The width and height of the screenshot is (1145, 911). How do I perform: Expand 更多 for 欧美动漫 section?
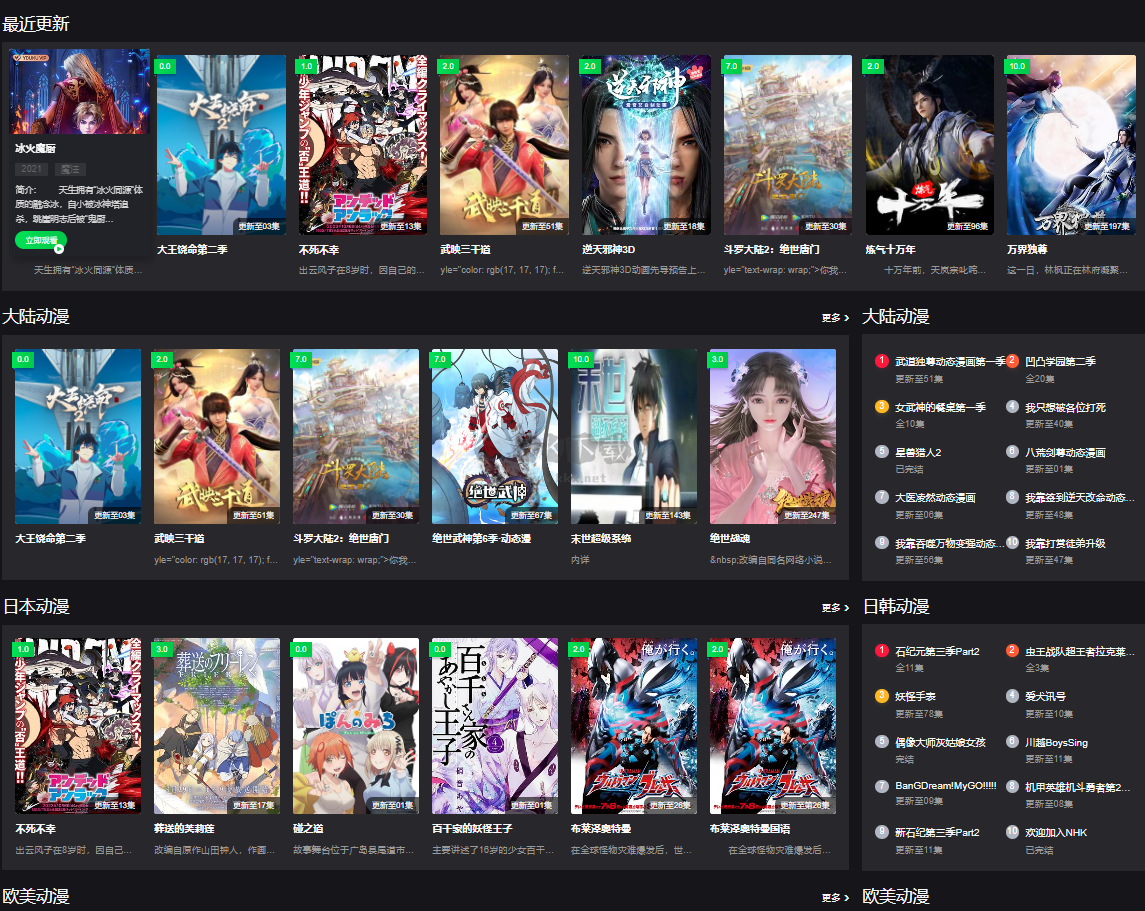(x=835, y=897)
